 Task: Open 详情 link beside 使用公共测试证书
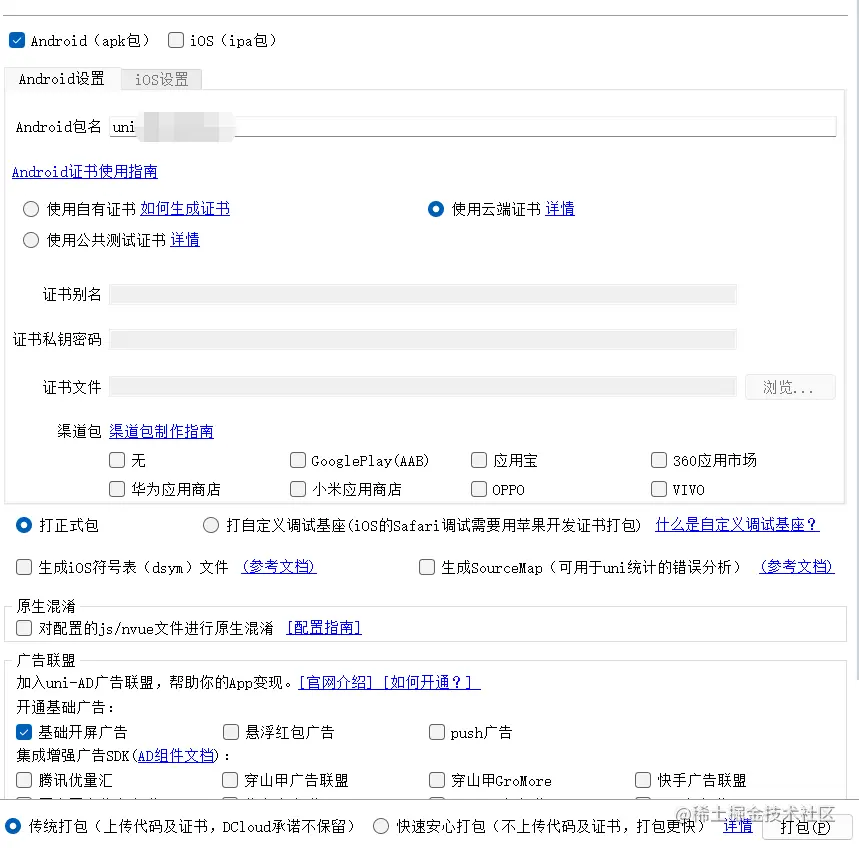[185, 240]
